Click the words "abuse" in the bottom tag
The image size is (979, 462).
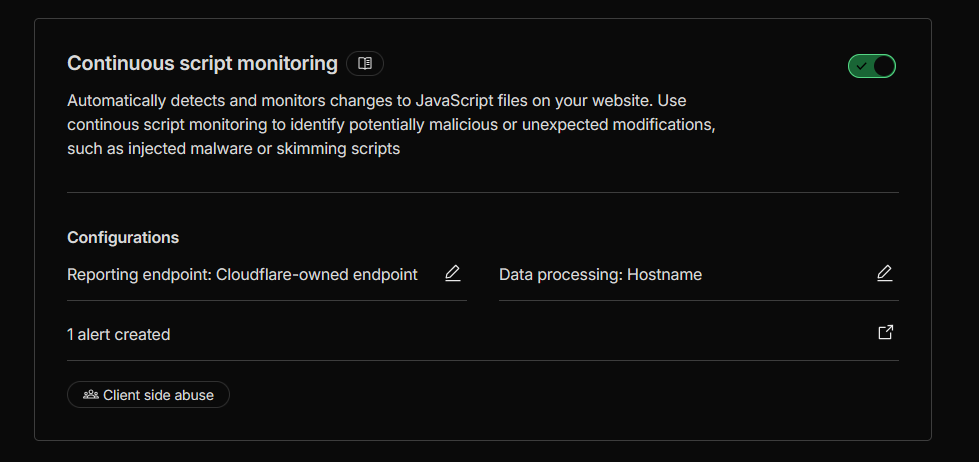(x=194, y=395)
